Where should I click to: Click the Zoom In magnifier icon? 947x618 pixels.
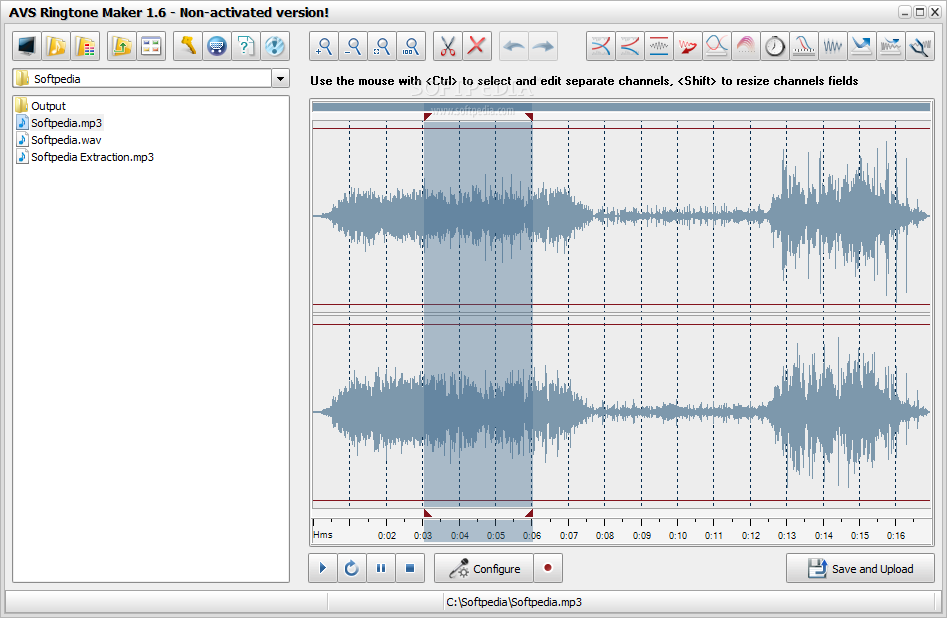[324, 46]
